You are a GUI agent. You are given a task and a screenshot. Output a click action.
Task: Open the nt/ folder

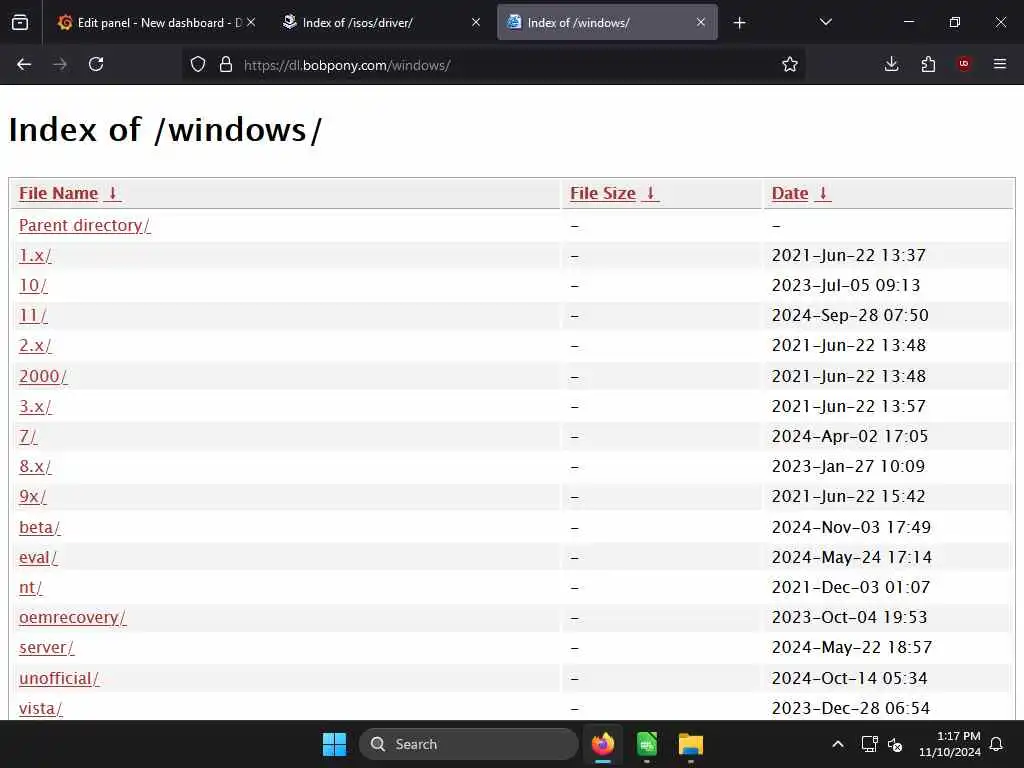(31, 587)
